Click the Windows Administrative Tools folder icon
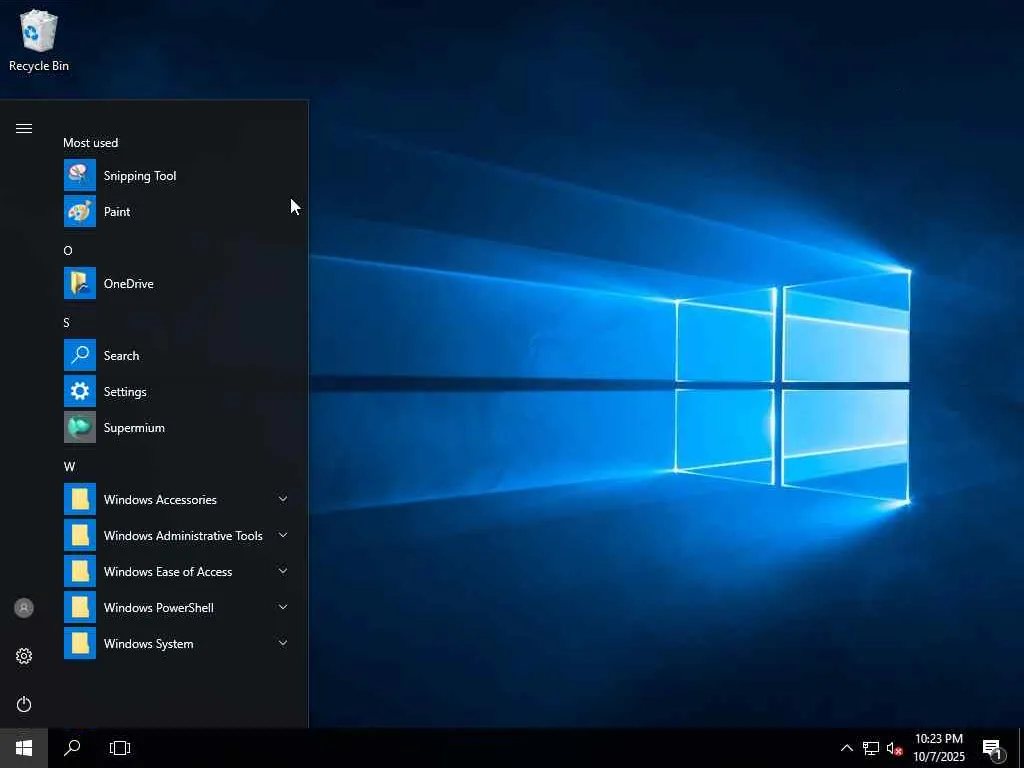 pos(80,535)
